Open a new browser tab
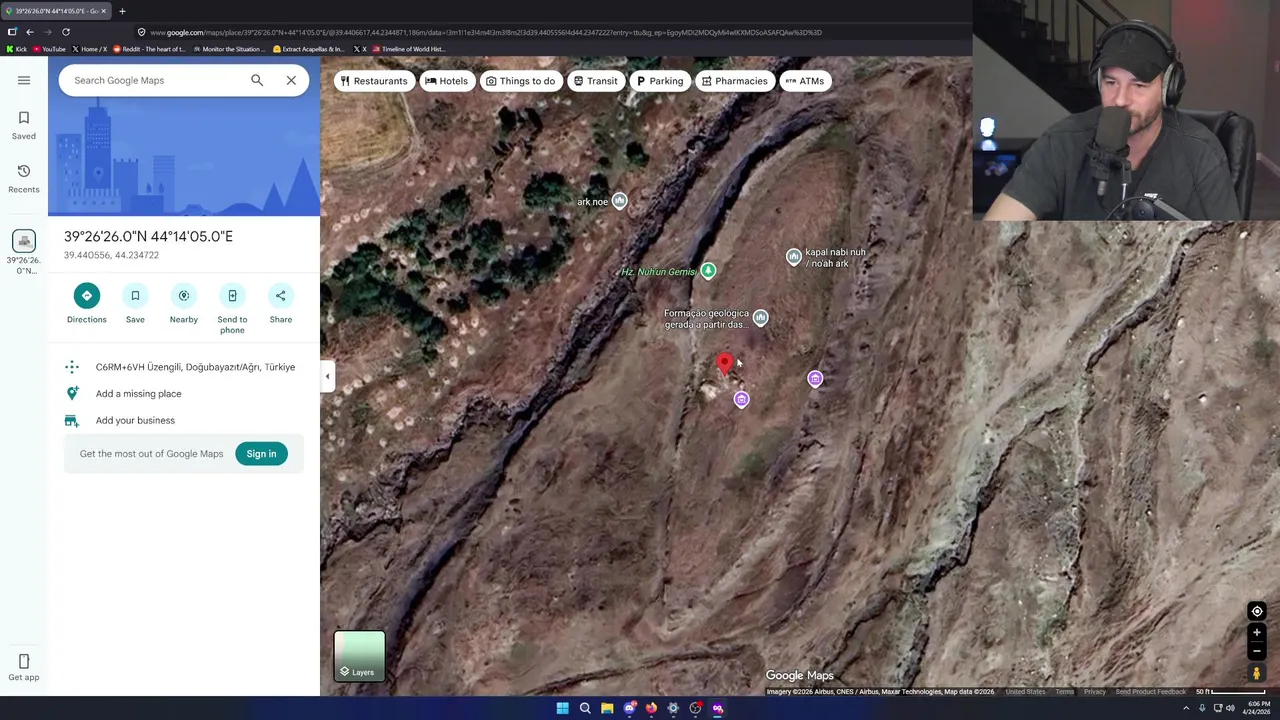Screen dimensions: 1280x720 click(x=122, y=11)
